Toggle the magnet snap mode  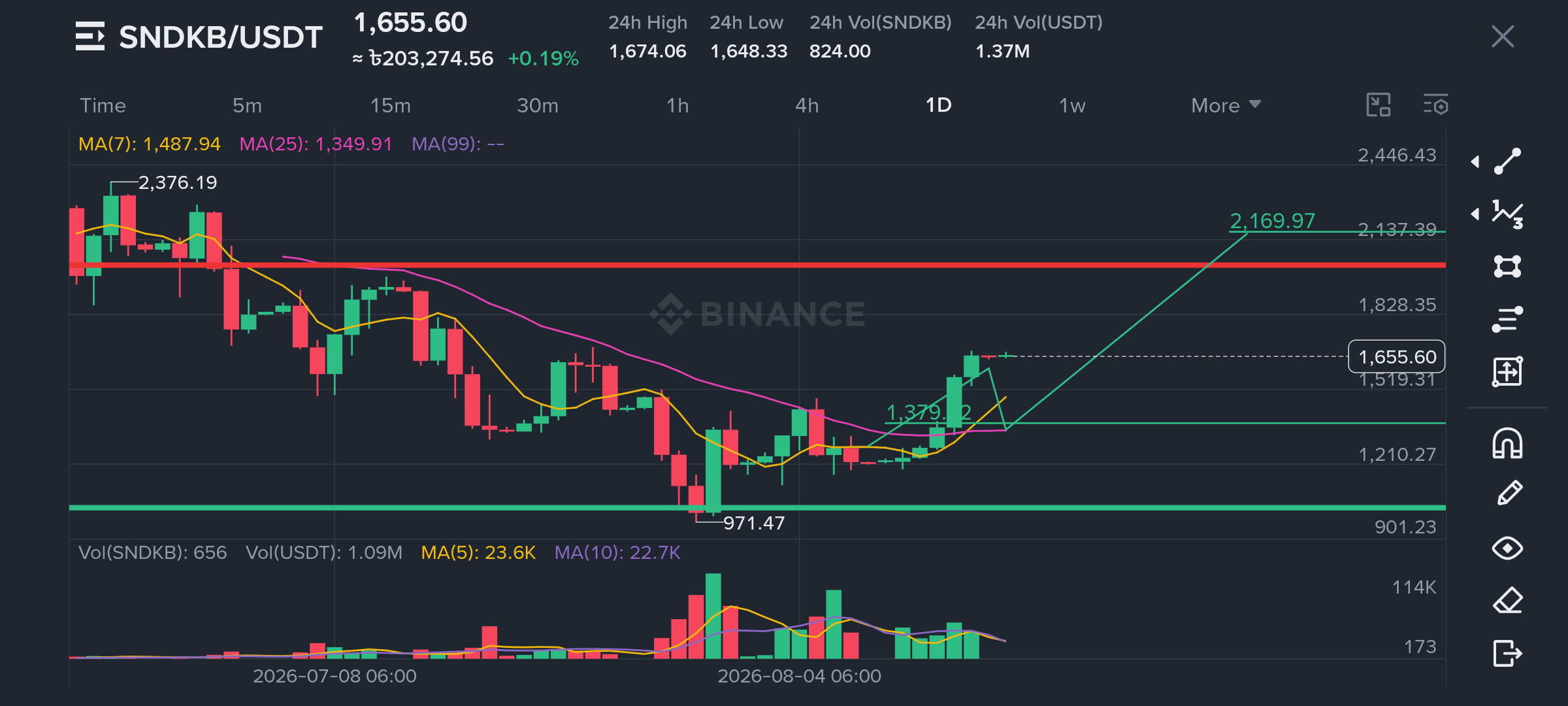pyautogui.click(x=1507, y=443)
